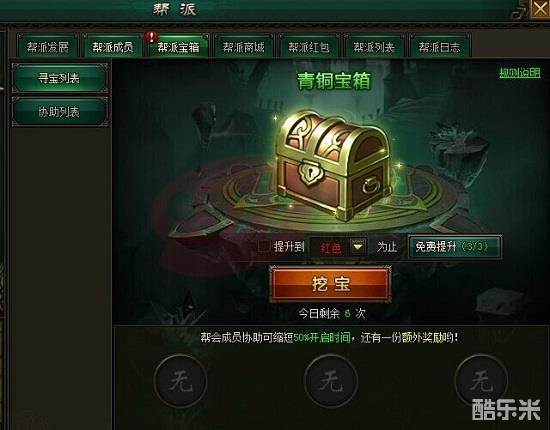Click the bronze treasure chest image
Viewport: 550px width, 430px height.
tap(333, 165)
